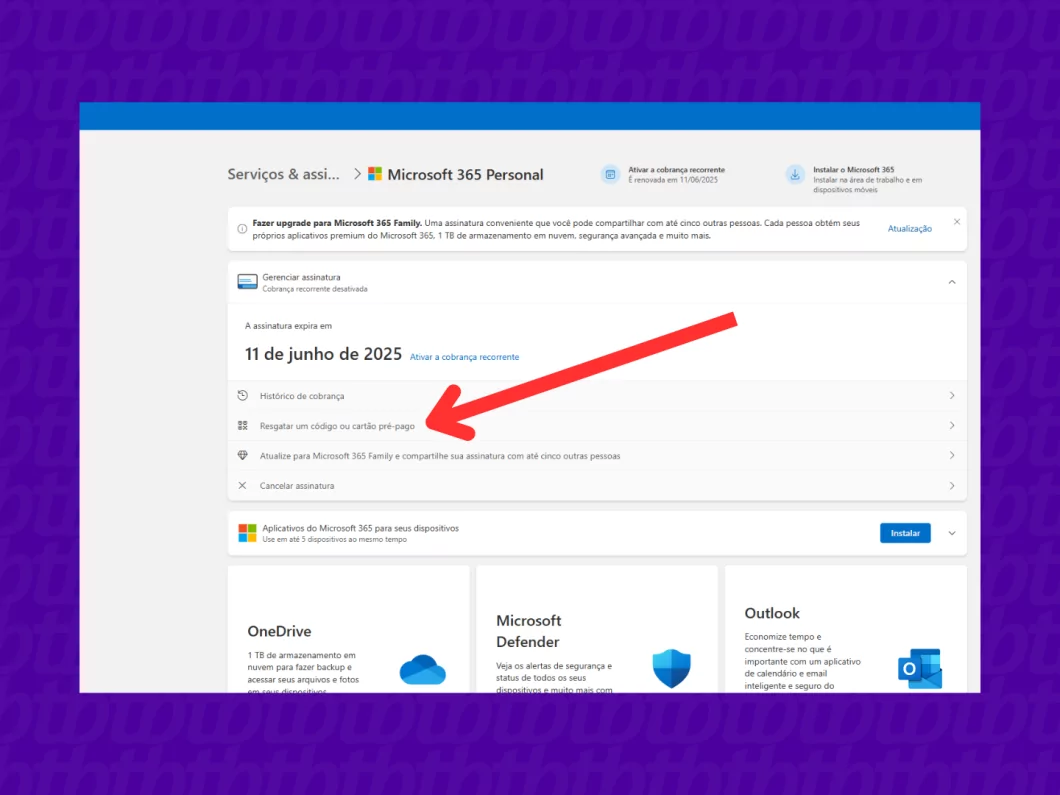
Task: Go back to Serviços & assi... breadcrumb
Action: [x=283, y=174]
